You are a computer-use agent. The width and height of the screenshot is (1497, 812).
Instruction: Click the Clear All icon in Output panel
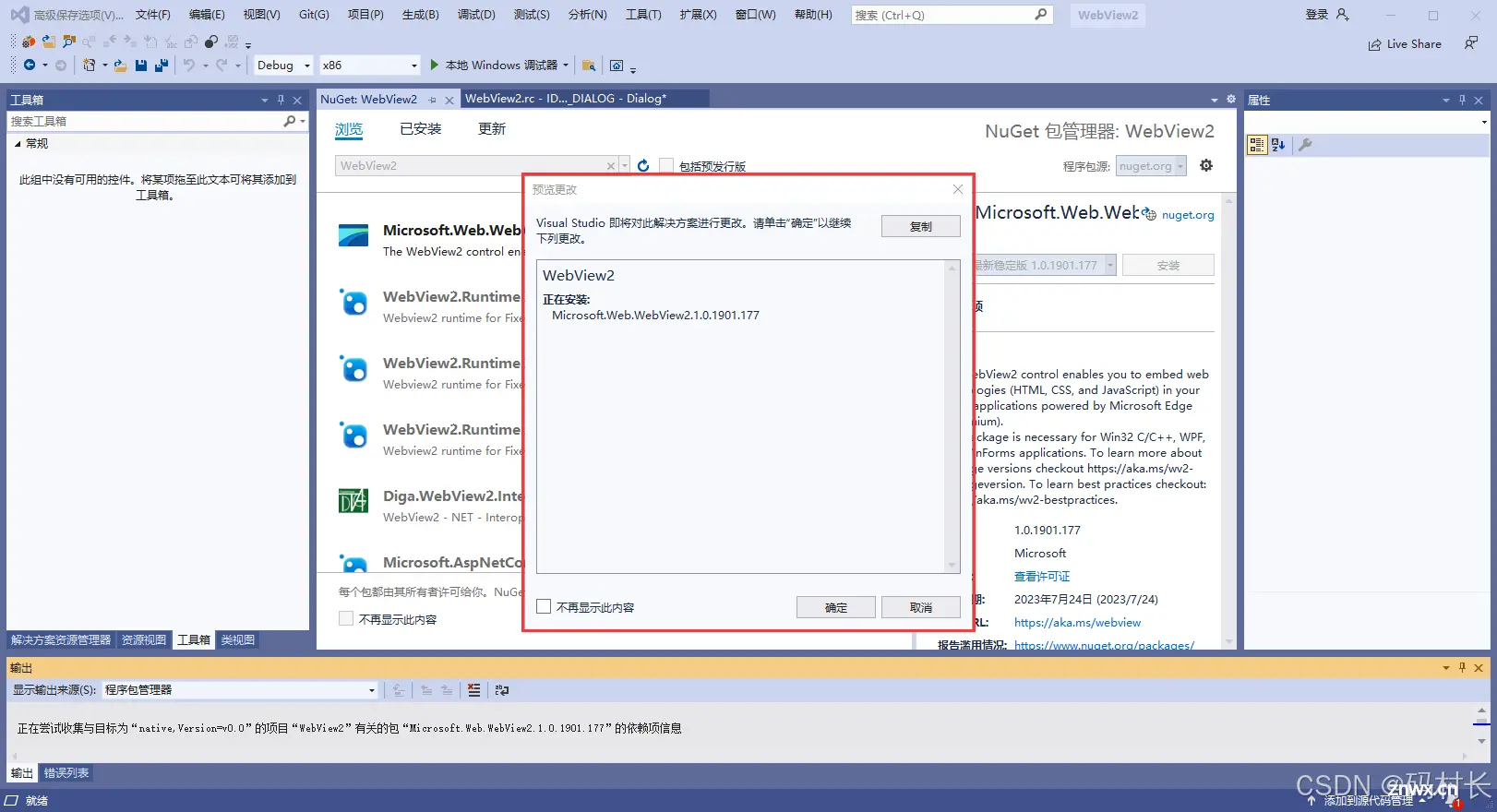pyautogui.click(x=474, y=690)
